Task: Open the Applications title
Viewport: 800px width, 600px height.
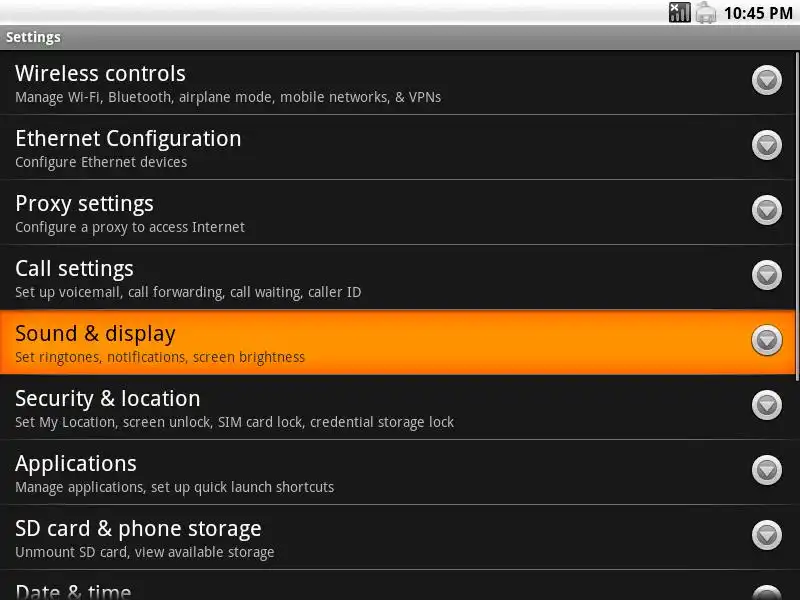Action: pos(76,464)
